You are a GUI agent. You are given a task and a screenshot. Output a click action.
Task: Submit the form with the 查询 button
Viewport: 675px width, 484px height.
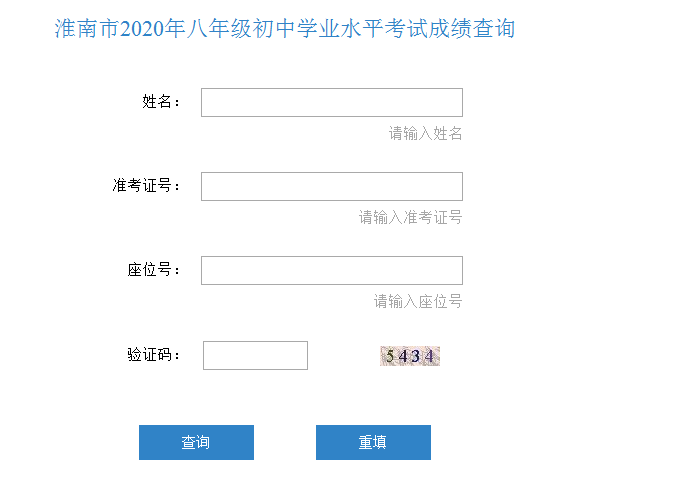point(196,442)
